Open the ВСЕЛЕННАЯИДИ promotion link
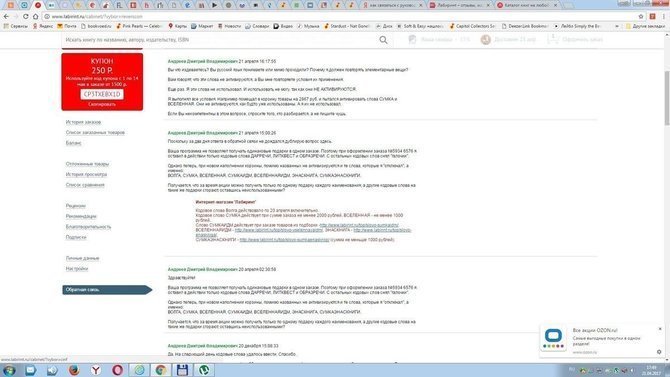 click(x=279, y=230)
